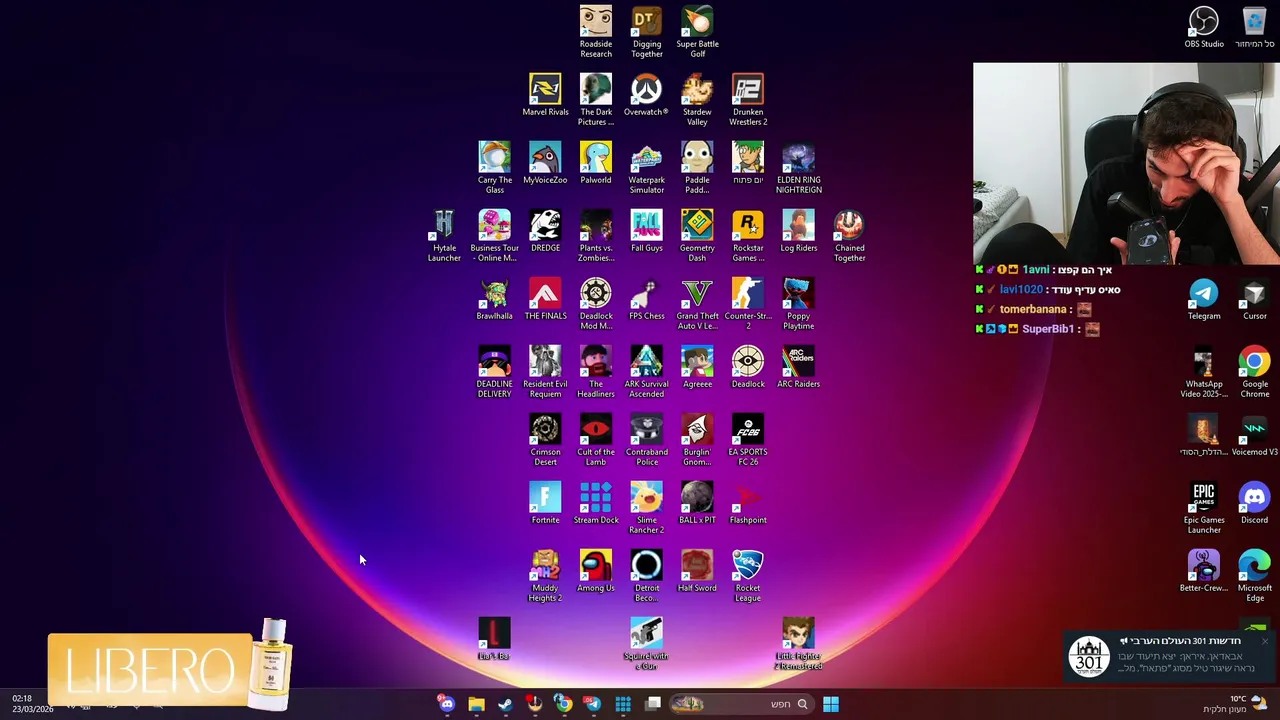1280x720 pixels.
Task: Open the Hytale Launcher icon
Action: point(444,236)
